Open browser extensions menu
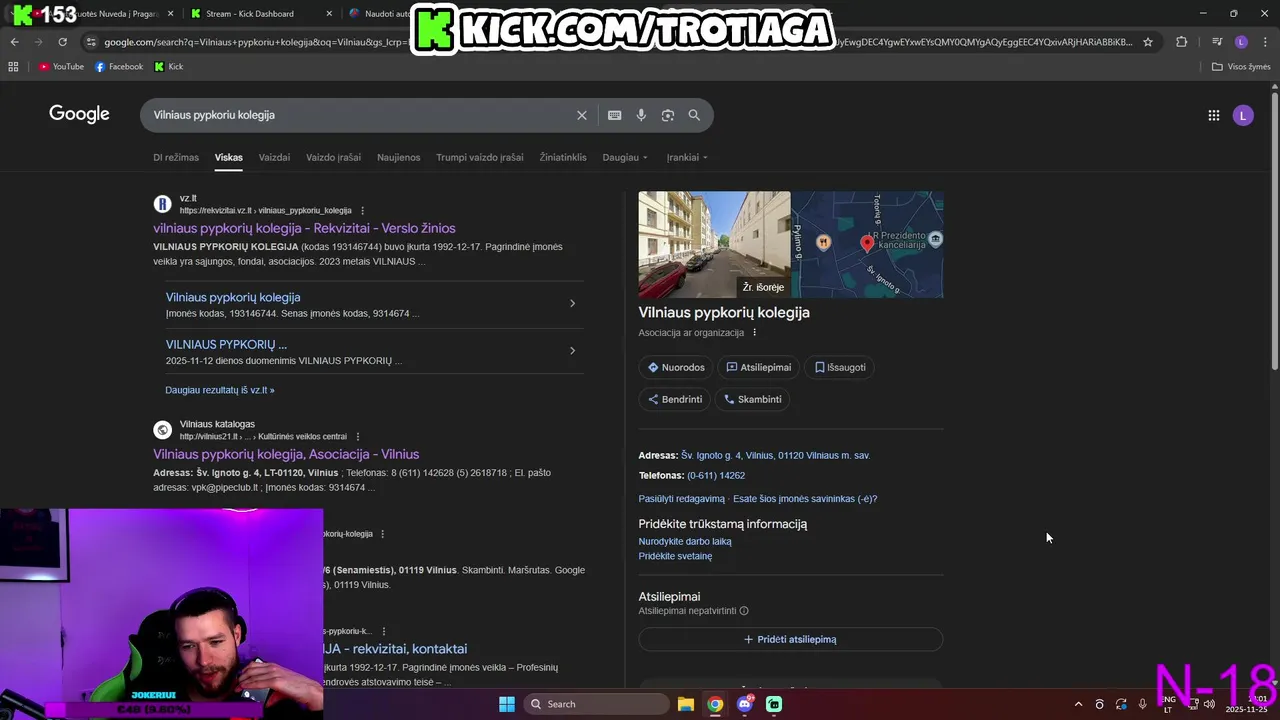The width and height of the screenshot is (1280, 720). point(1181,42)
